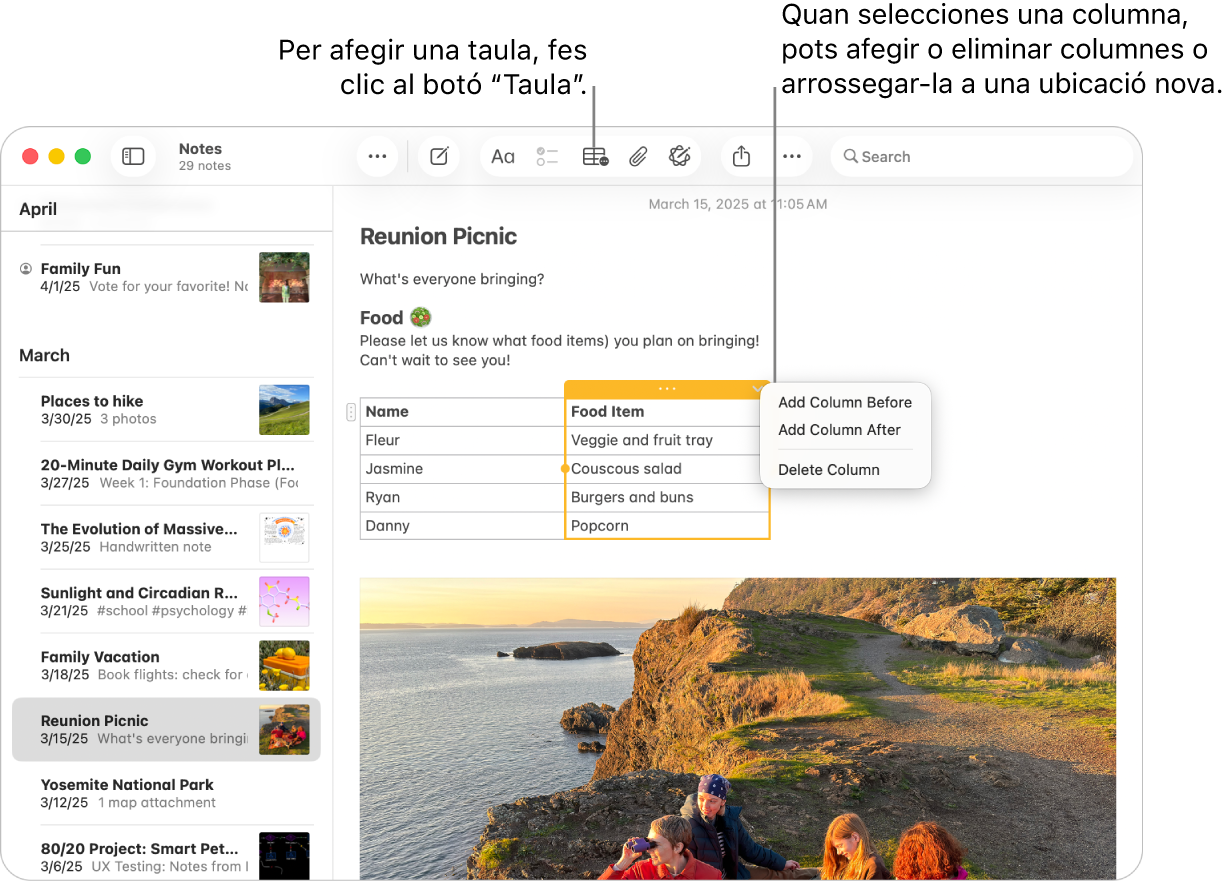The image size is (1224, 883).
Task: Choose Add Column Before from menu
Action: [845, 402]
